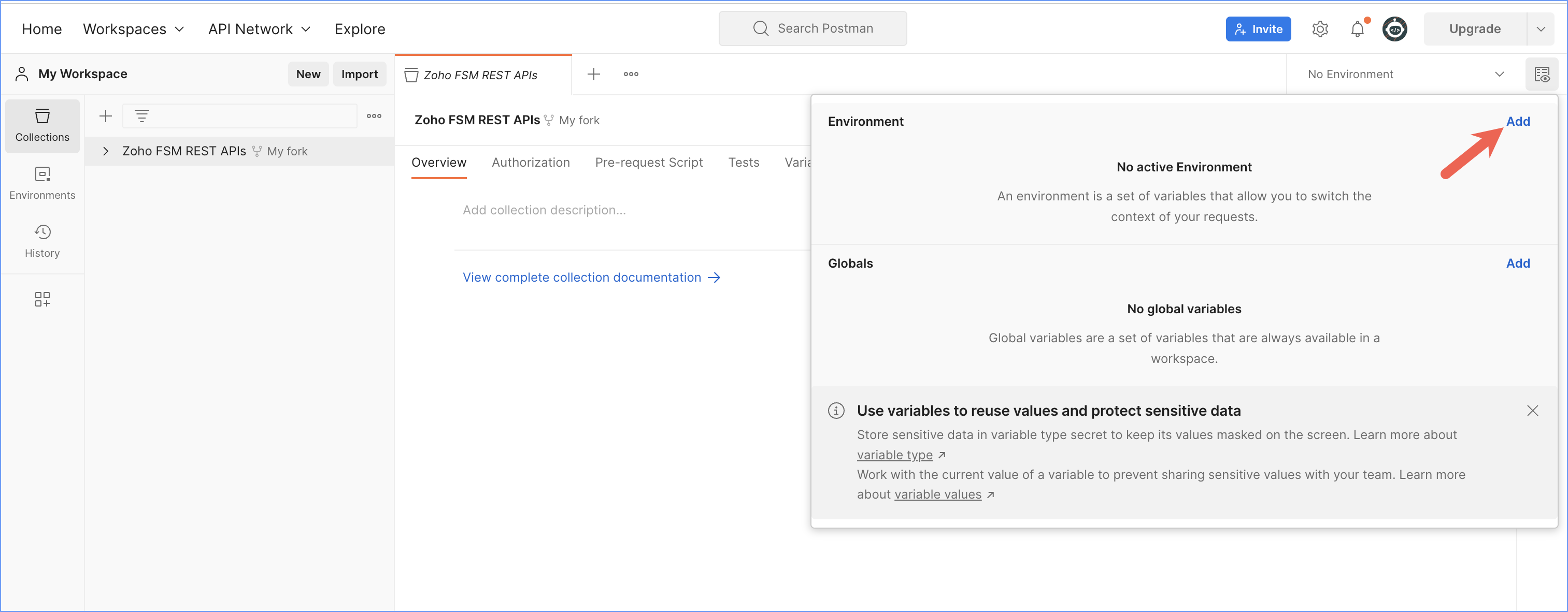1568x612 pixels.
Task: Click the plus to create new collection
Action: click(x=106, y=115)
